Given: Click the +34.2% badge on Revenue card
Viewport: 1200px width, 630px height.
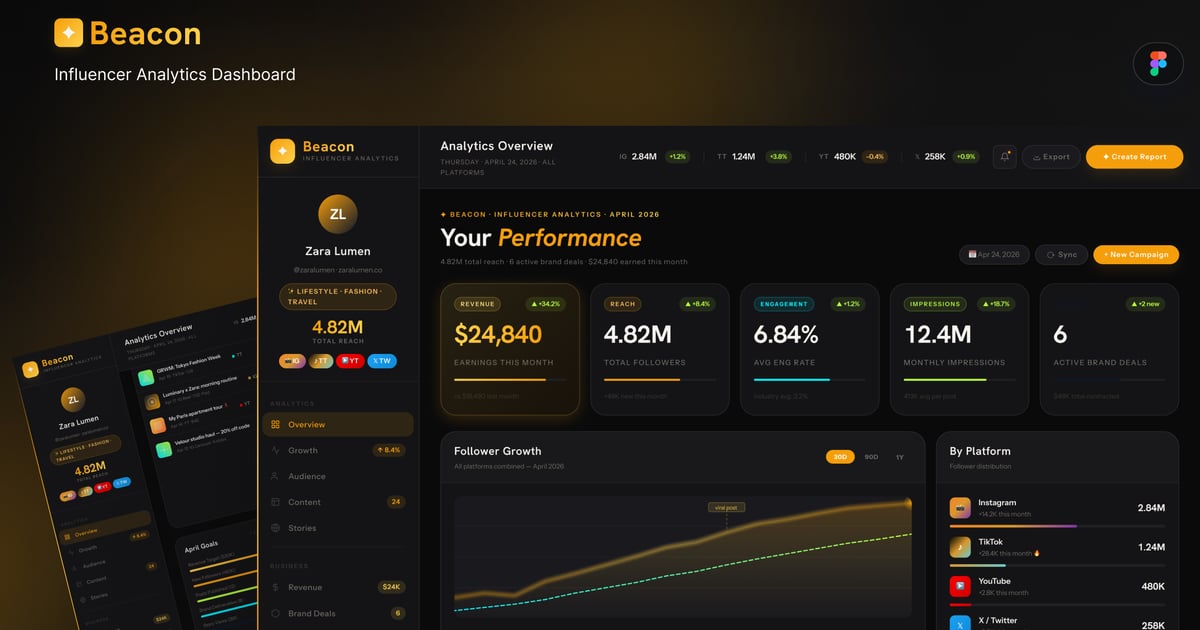Looking at the screenshot, I should tap(547, 304).
